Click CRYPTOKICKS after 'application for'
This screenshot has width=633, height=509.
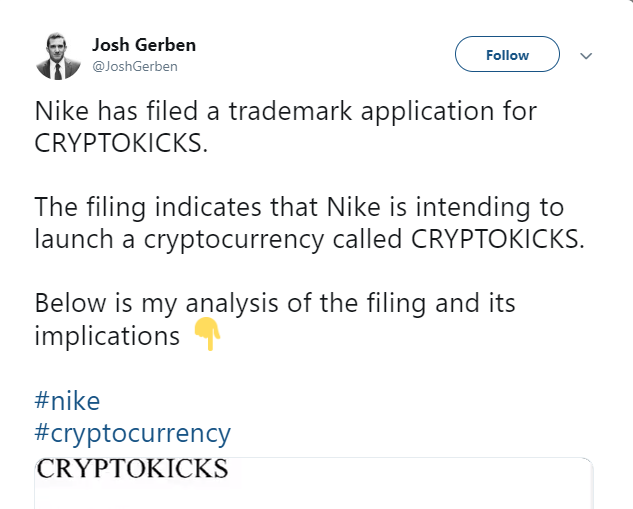click(x=121, y=143)
